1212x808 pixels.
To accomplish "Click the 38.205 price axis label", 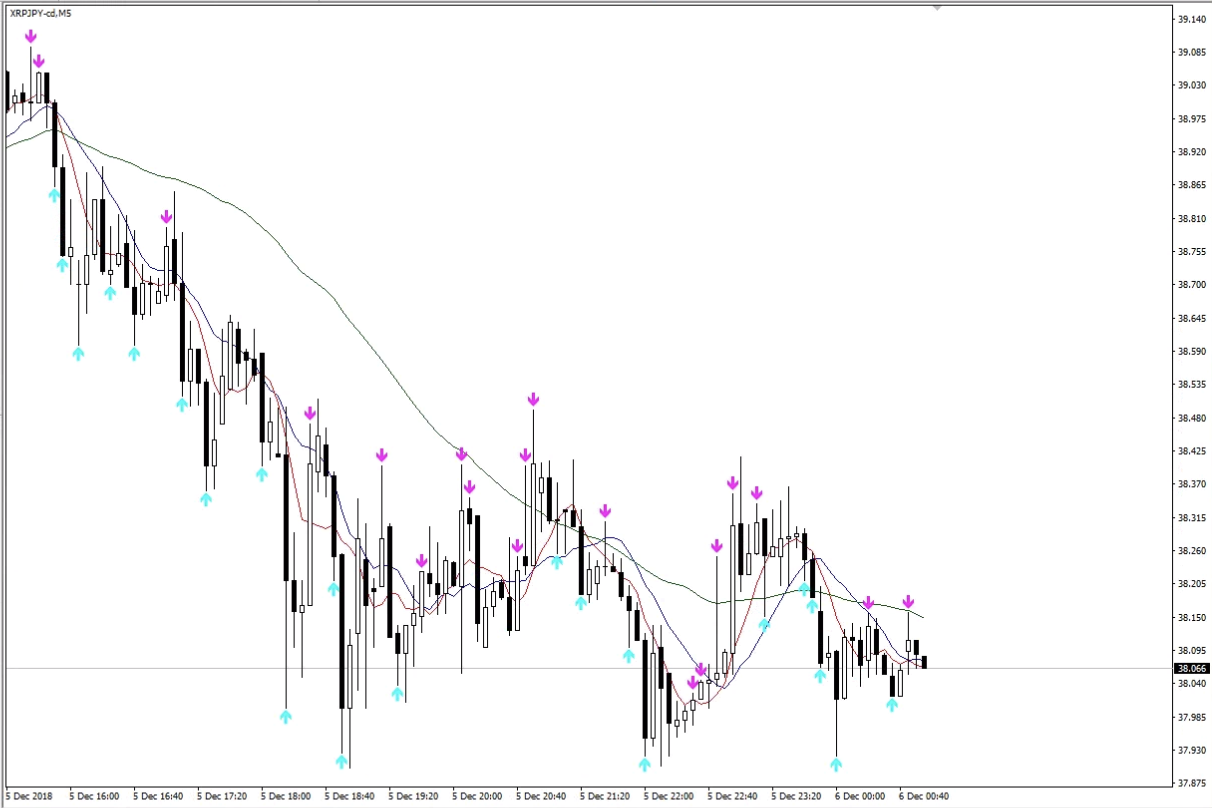I will [1193, 584].
